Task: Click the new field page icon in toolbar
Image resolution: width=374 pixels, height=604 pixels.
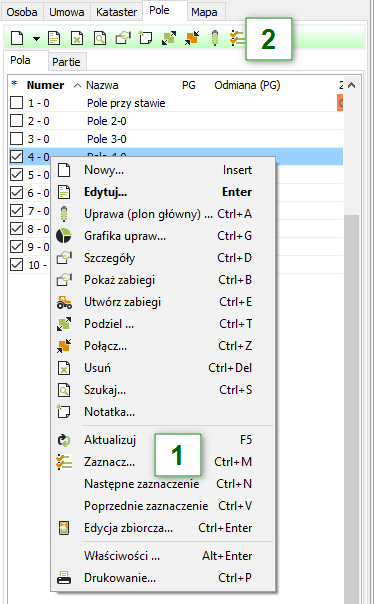Action: (x=17, y=39)
